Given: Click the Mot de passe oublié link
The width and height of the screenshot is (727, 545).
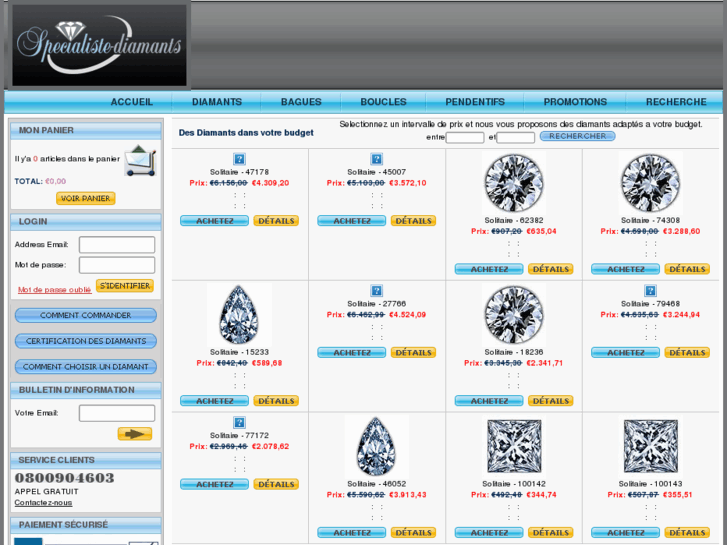Looking at the screenshot, I should tap(55, 290).
